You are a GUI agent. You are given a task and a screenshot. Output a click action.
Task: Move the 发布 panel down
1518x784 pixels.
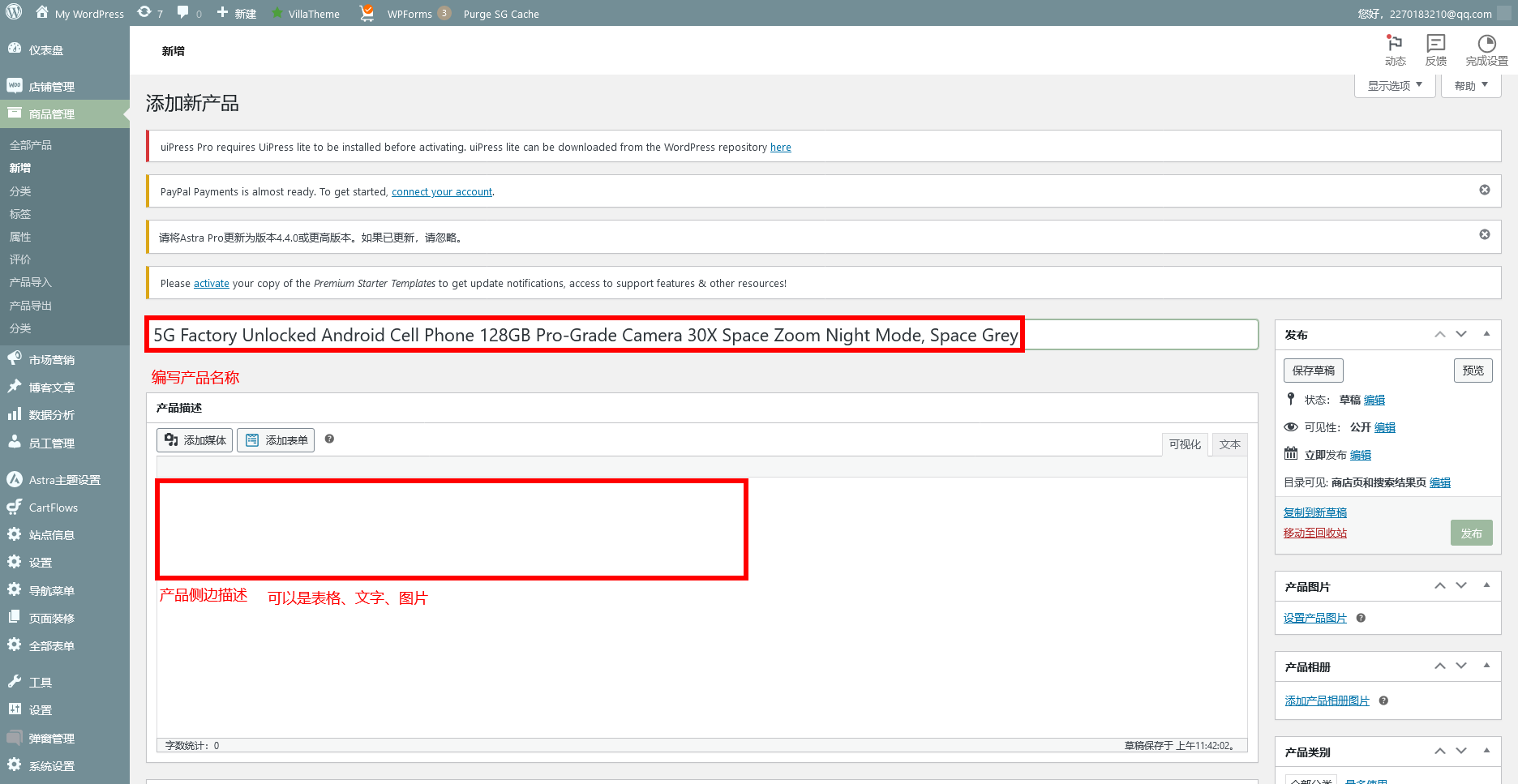click(x=1461, y=334)
